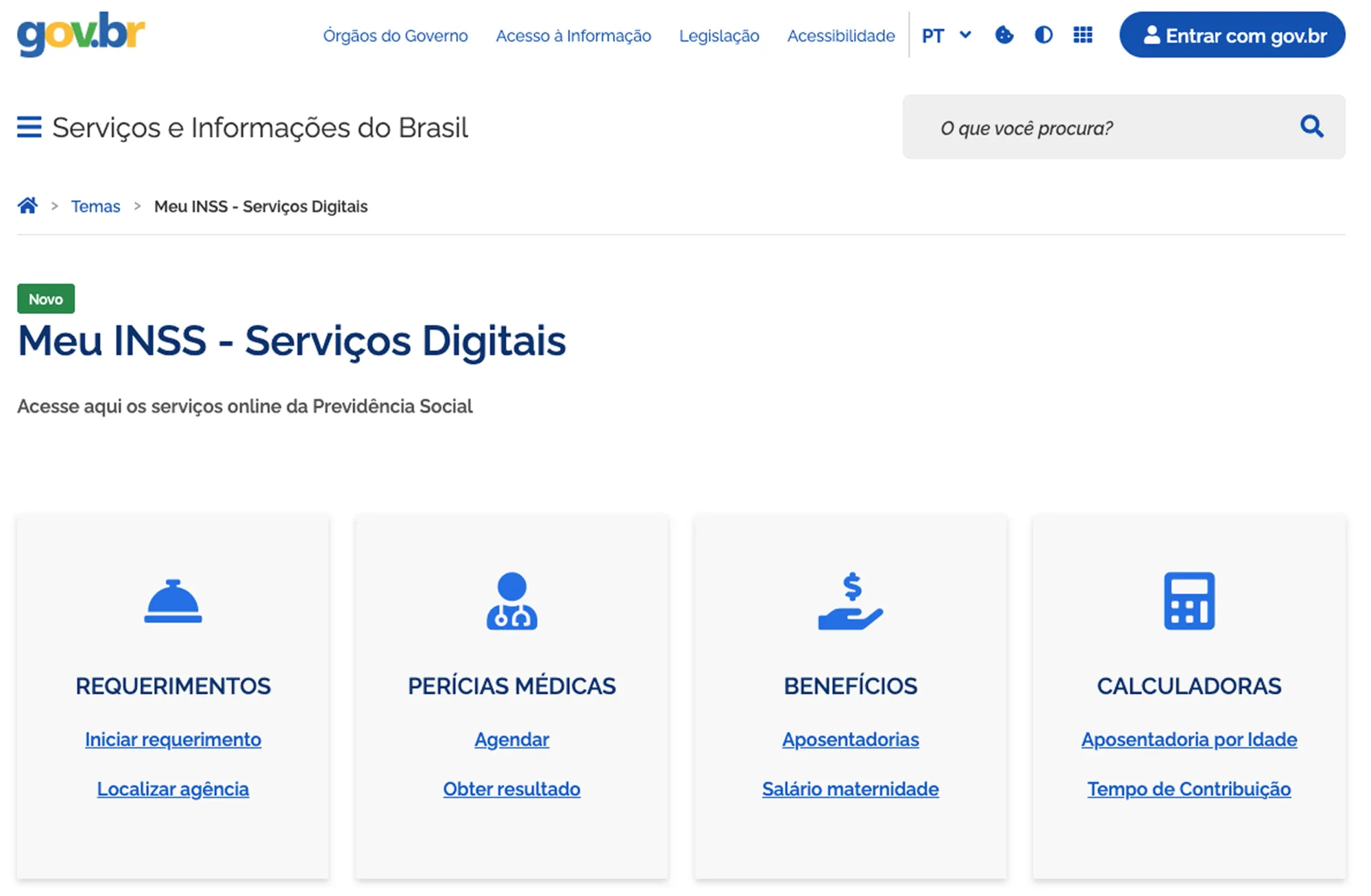The image size is (1371, 896).
Task: Open Acessibilidade menu item
Action: click(841, 36)
